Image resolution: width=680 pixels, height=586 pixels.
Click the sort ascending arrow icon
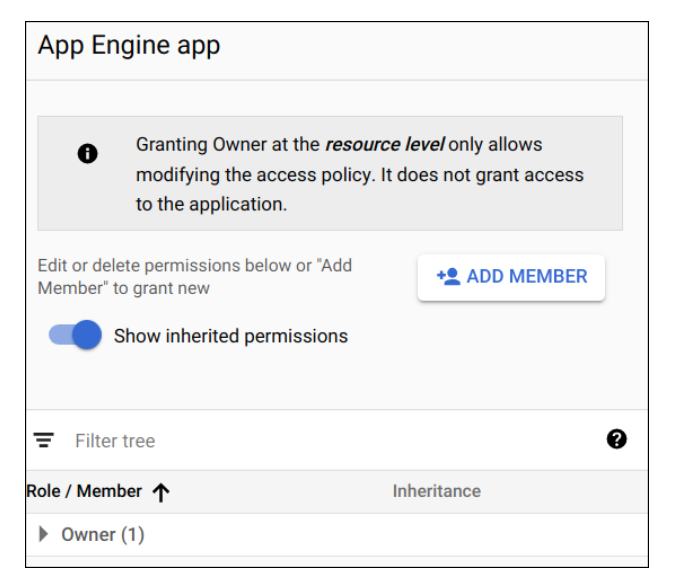161,493
